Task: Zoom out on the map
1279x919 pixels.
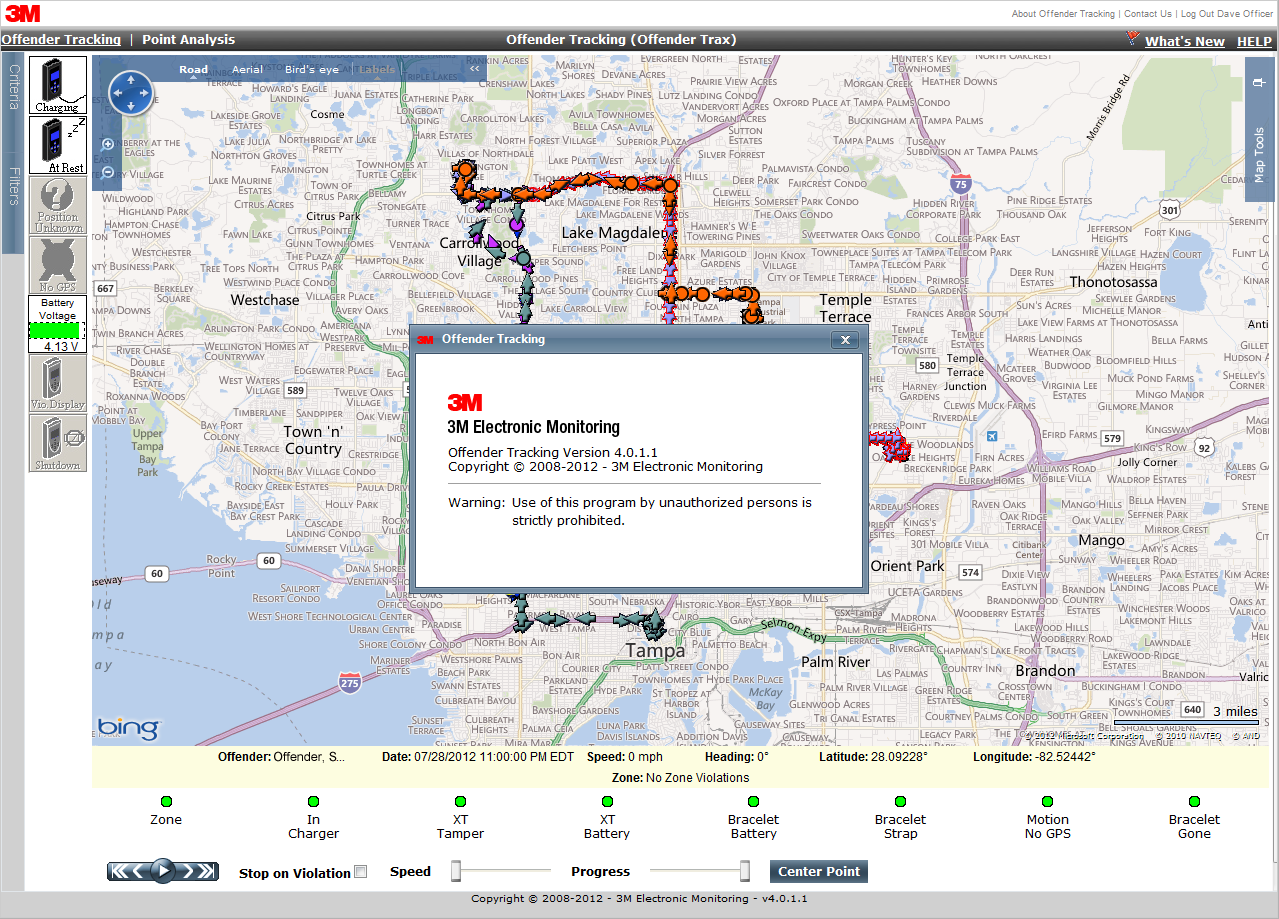Action: coord(108,172)
